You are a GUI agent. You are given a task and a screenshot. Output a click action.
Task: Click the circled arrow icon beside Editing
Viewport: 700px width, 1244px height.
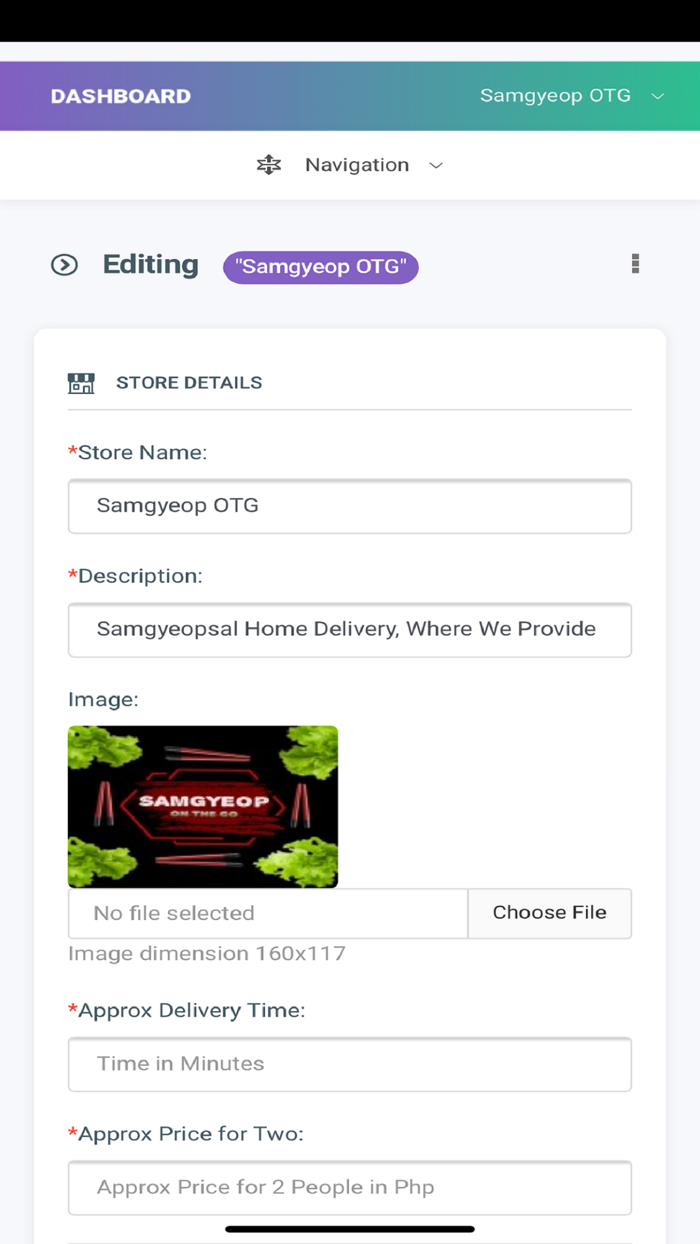pos(65,265)
